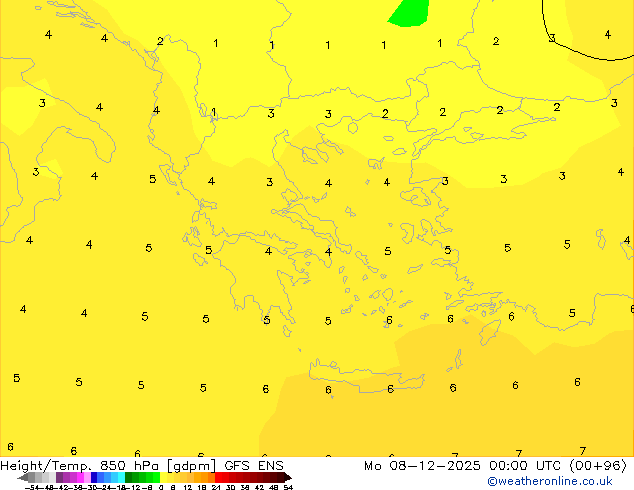
Task: Click the positive "30" scale label
Action: (230, 487)
